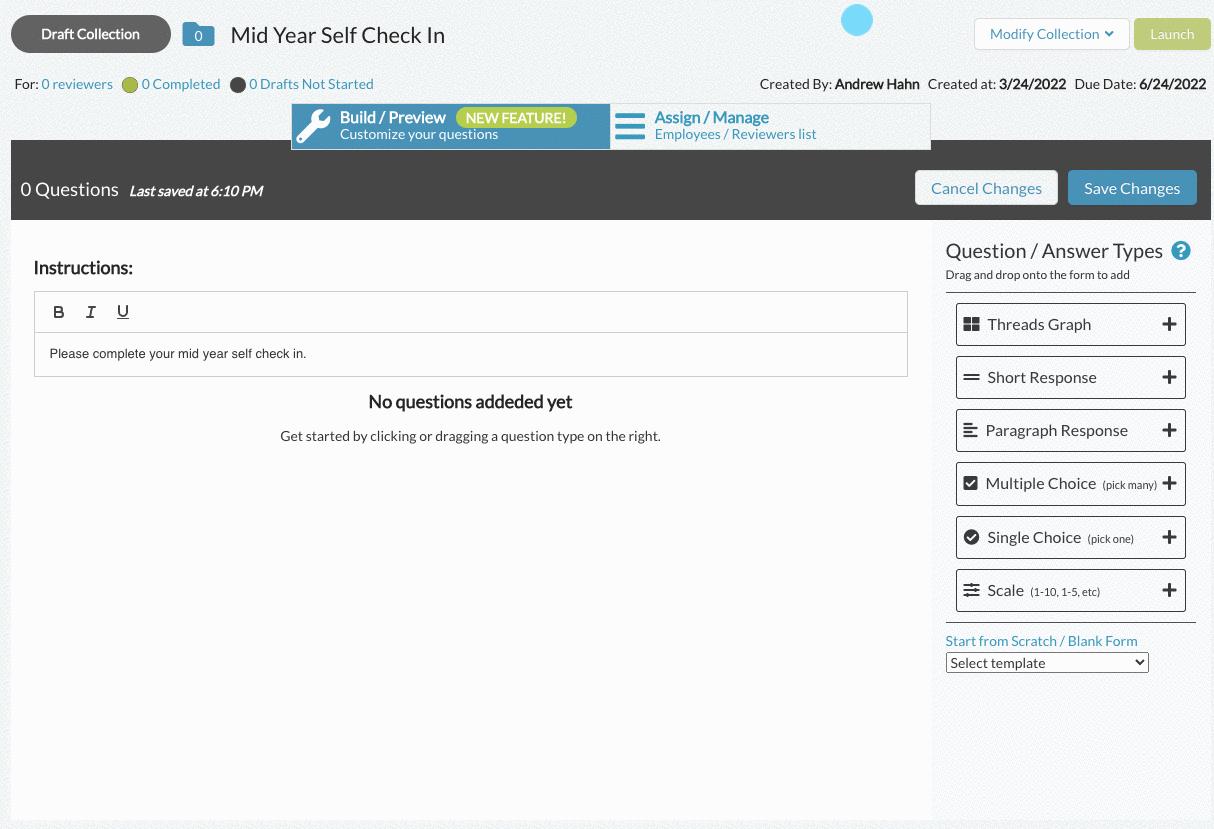Click the 0 Questions heading
Viewport: 1214px width, 829px height.
click(70, 190)
